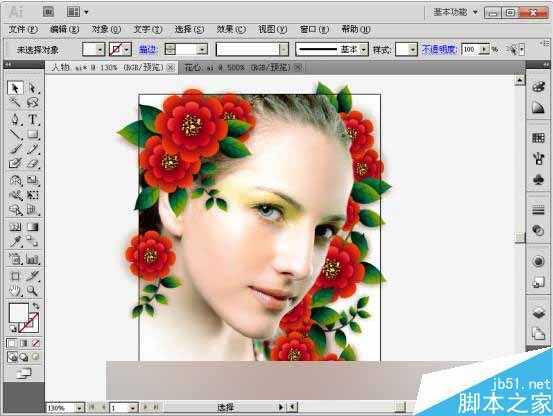Viewport: 553px width, 416px height.
Task: Select the Eraser tool
Action: pos(32,163)
